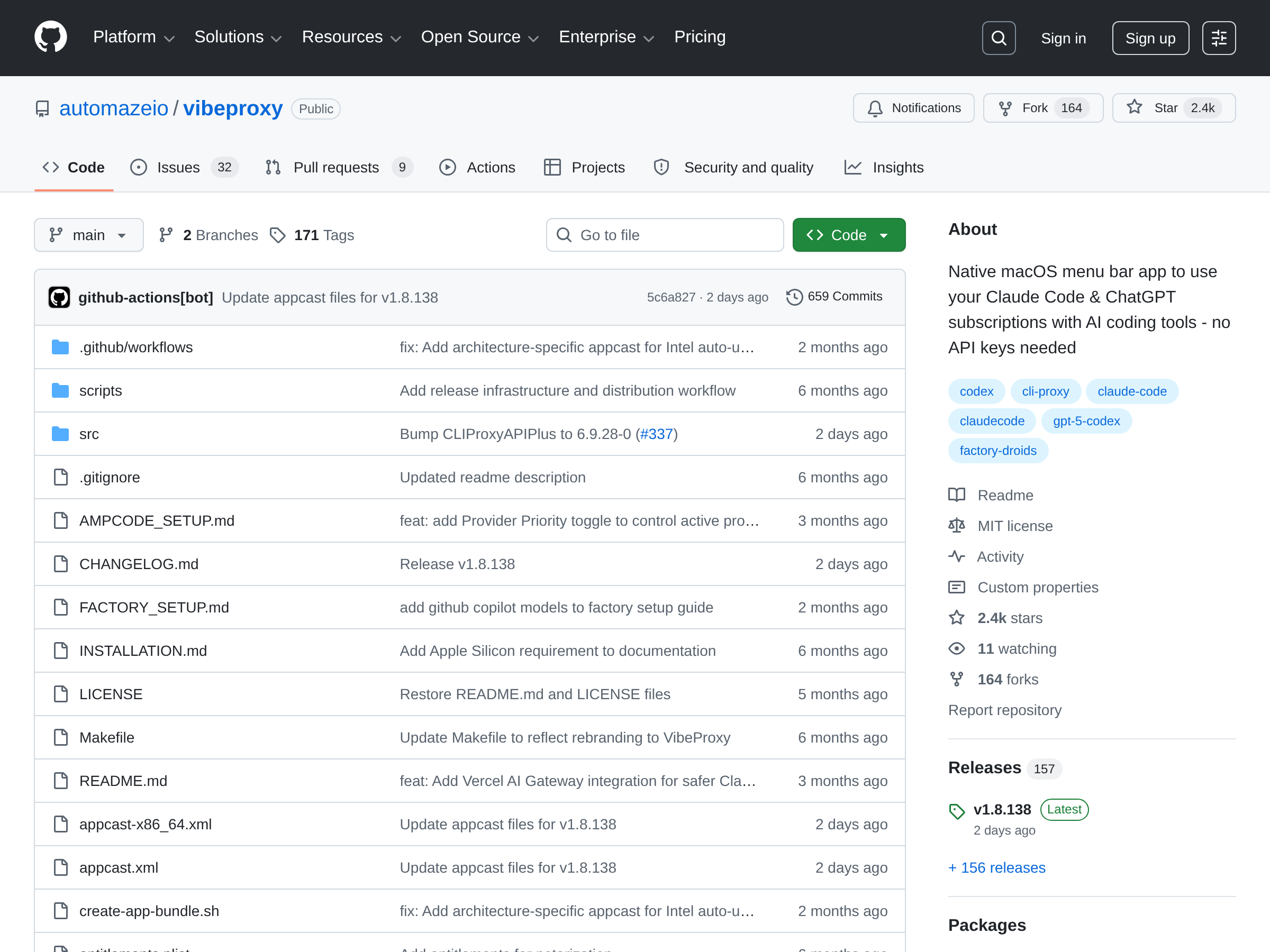Click the v1.8.138 release tag icon

957,811
